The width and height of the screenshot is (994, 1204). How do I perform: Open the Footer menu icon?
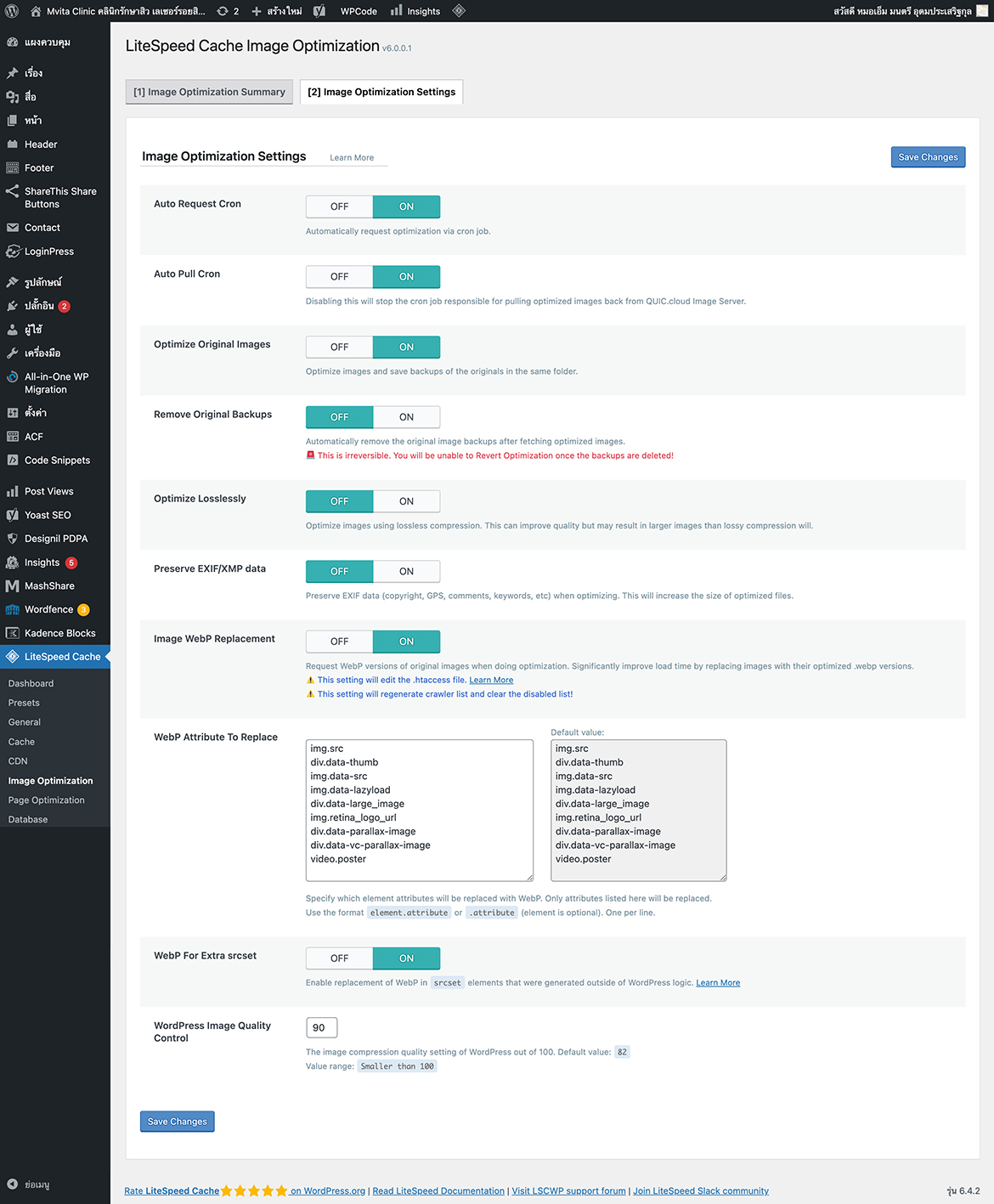(x=13, y=168)
